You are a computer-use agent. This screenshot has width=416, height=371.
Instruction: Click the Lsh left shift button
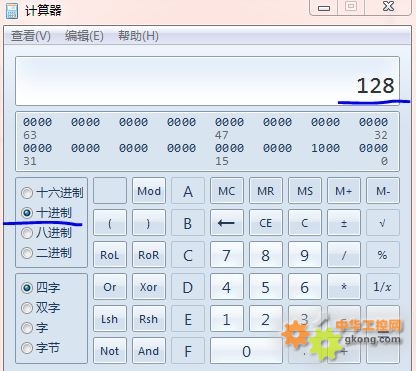pos(110,319)
